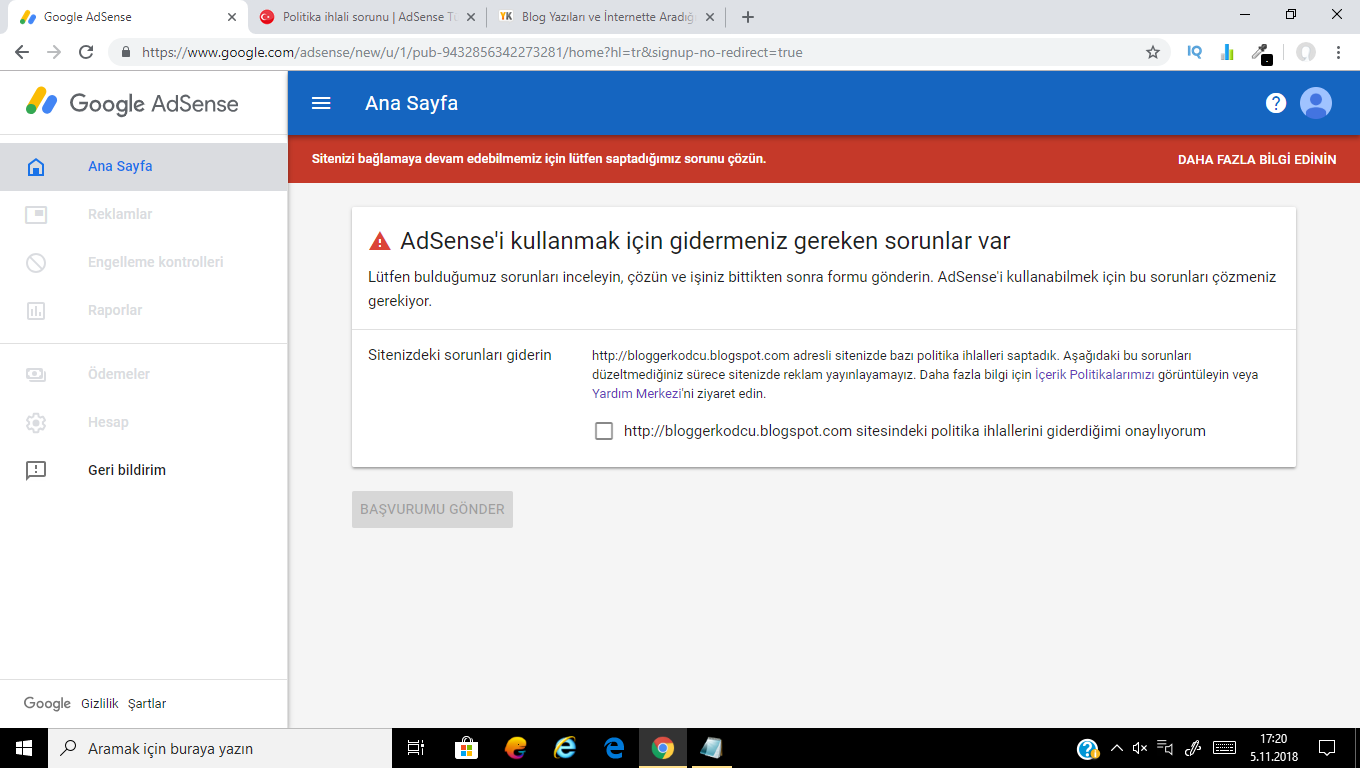
Task: Open the Chrome profile avatar
Action: (x=1305, y=52)
